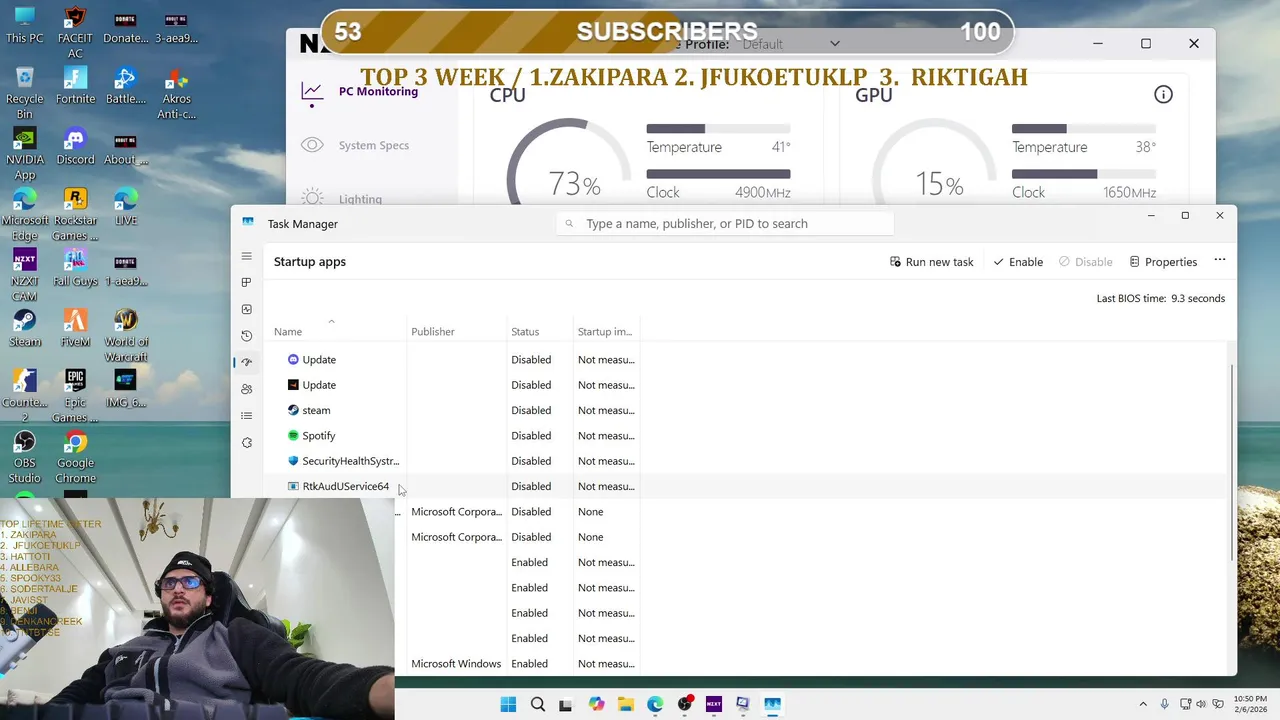Open Users page in Task Manager sidebar
Image resolution: width=1280 pixels, height=720 pixels.
click(x=247, y=389)
